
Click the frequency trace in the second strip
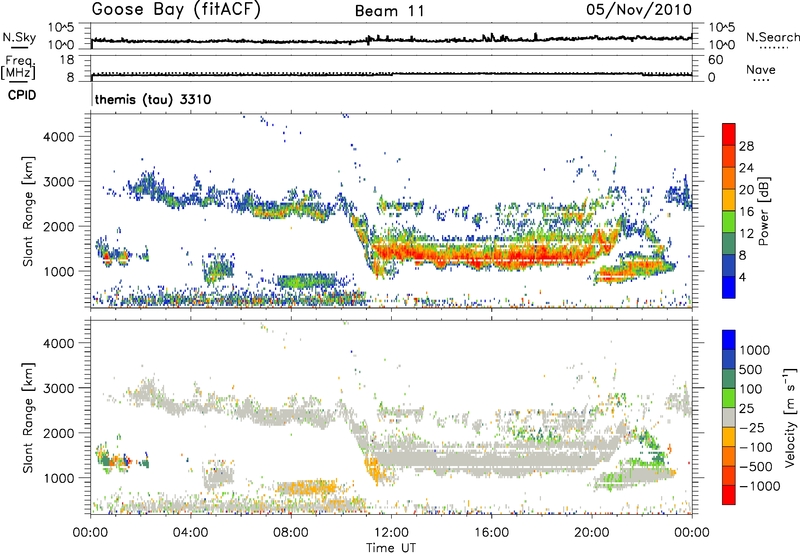click(x=391, y=74)
